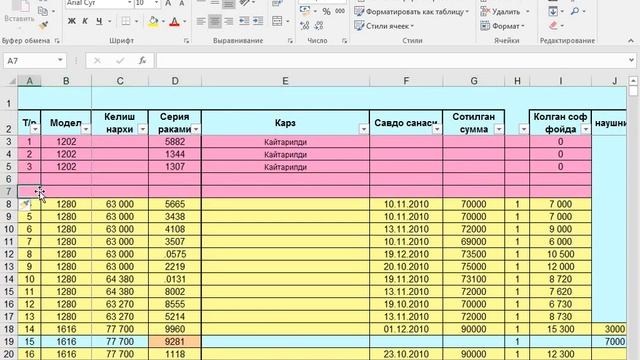Click the increase decimal places icon
The height and width of the screenshot is (360, 640).
[x=304, y=26]
